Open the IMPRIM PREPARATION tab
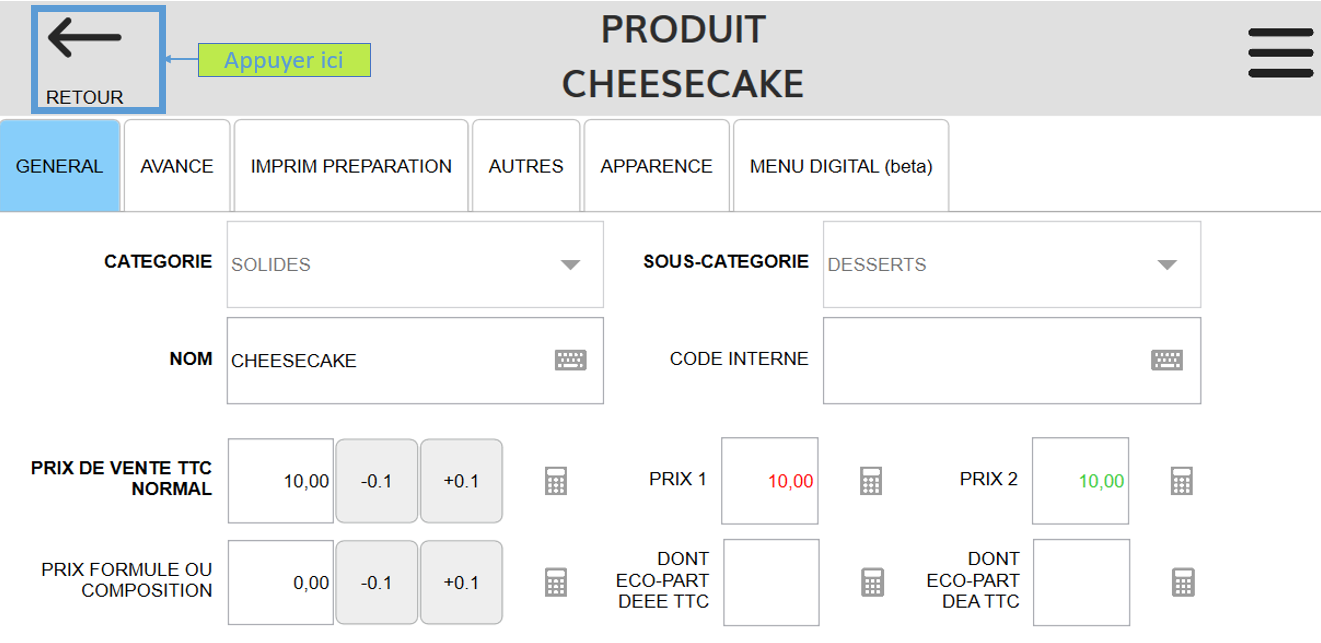Screen dimensions: 1321x643 point(351,166)
